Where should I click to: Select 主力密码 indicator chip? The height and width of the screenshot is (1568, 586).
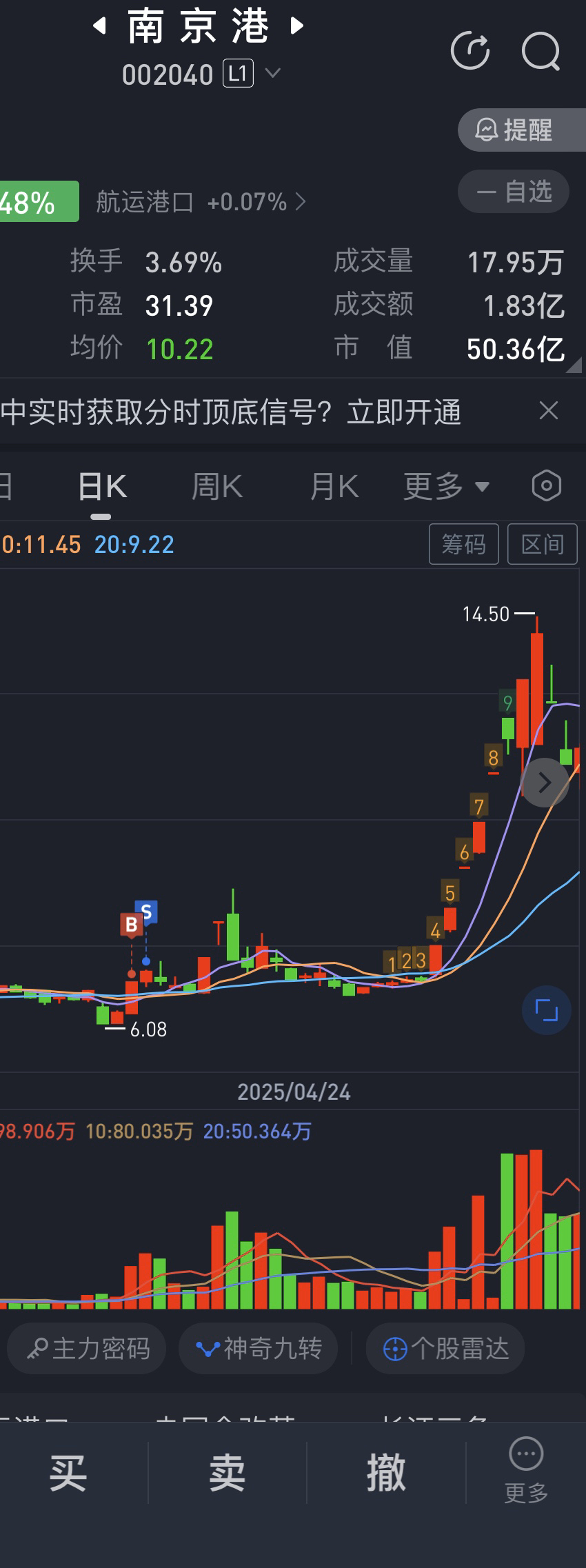(87, 1349)
